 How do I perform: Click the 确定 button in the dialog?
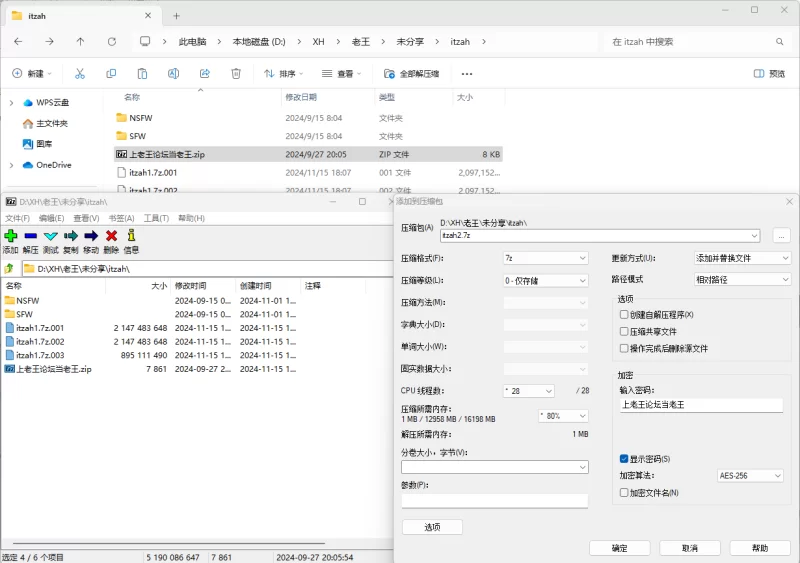[619, 548]
